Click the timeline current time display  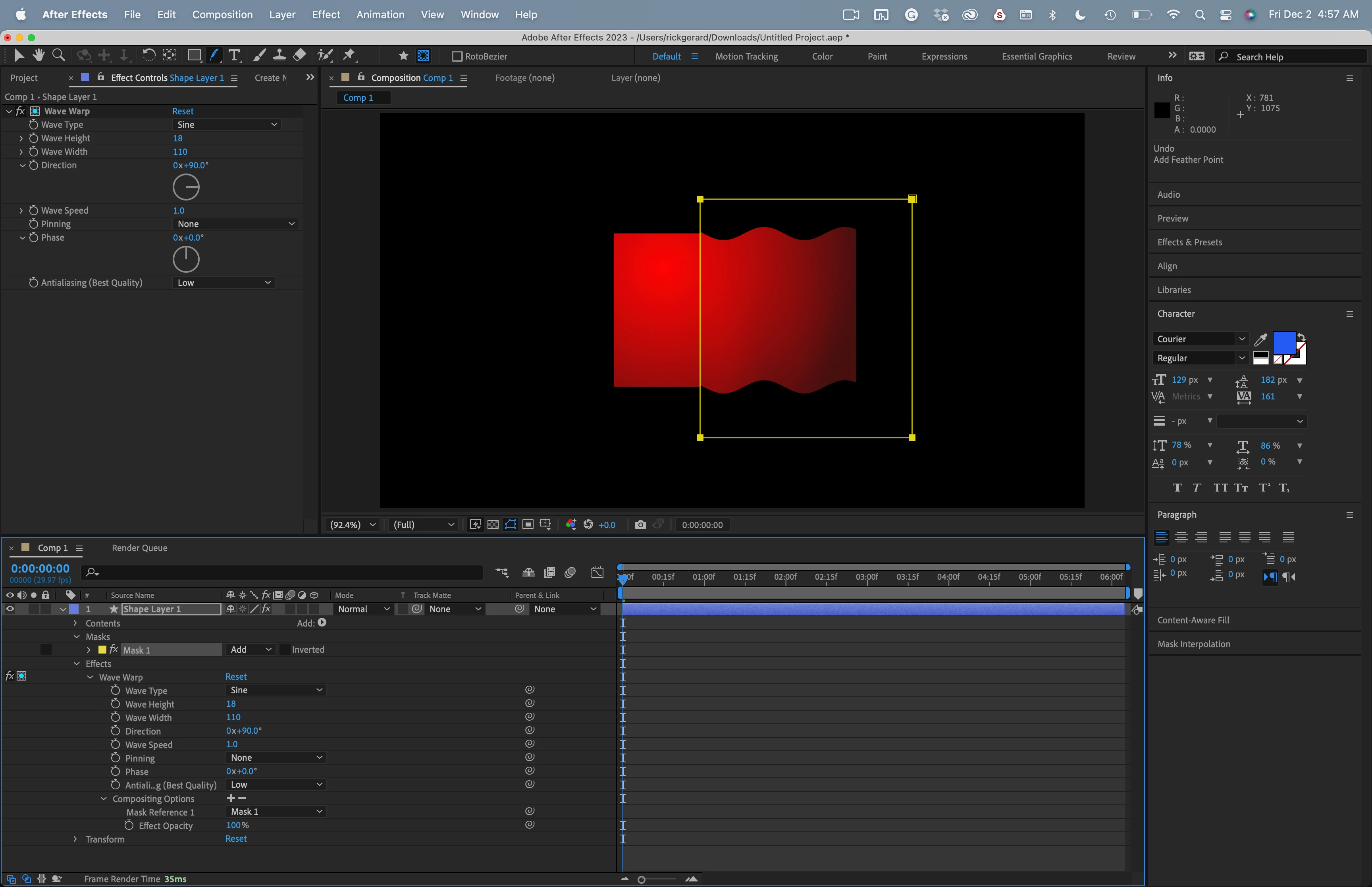(x=40, y=569)
